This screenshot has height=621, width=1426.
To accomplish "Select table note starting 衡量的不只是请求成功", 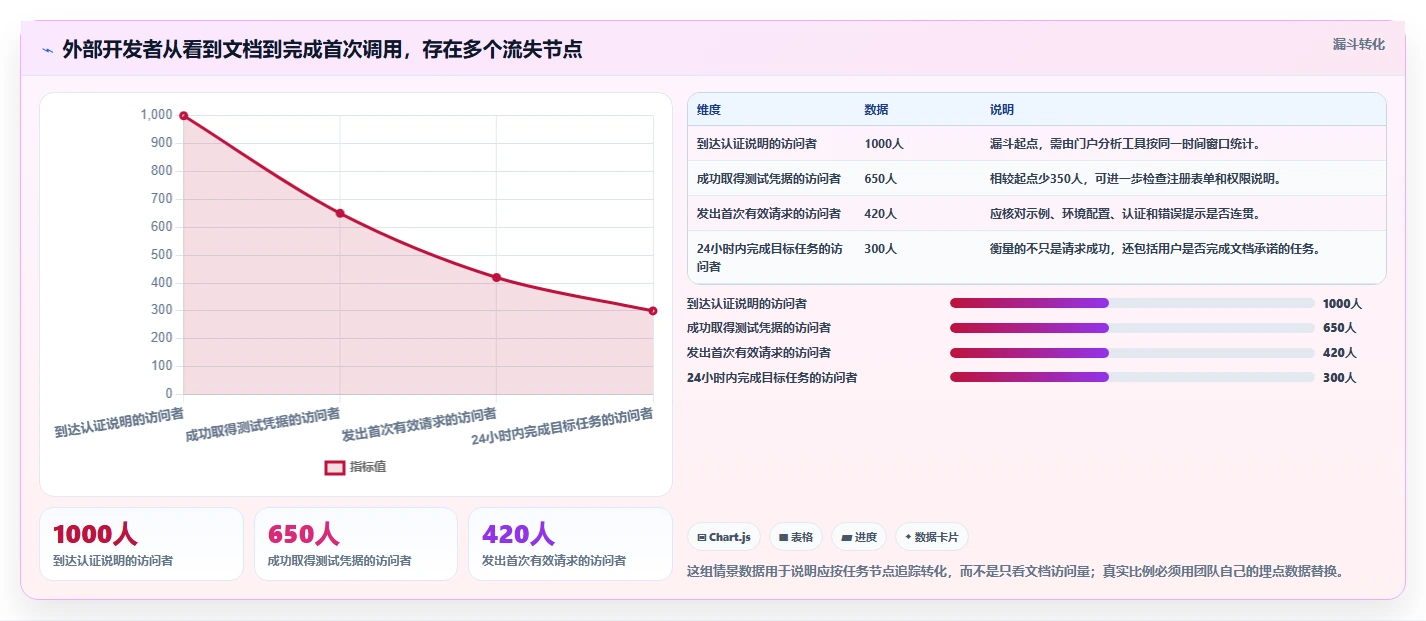I will pyautogui.click(x=1155, y=249).
